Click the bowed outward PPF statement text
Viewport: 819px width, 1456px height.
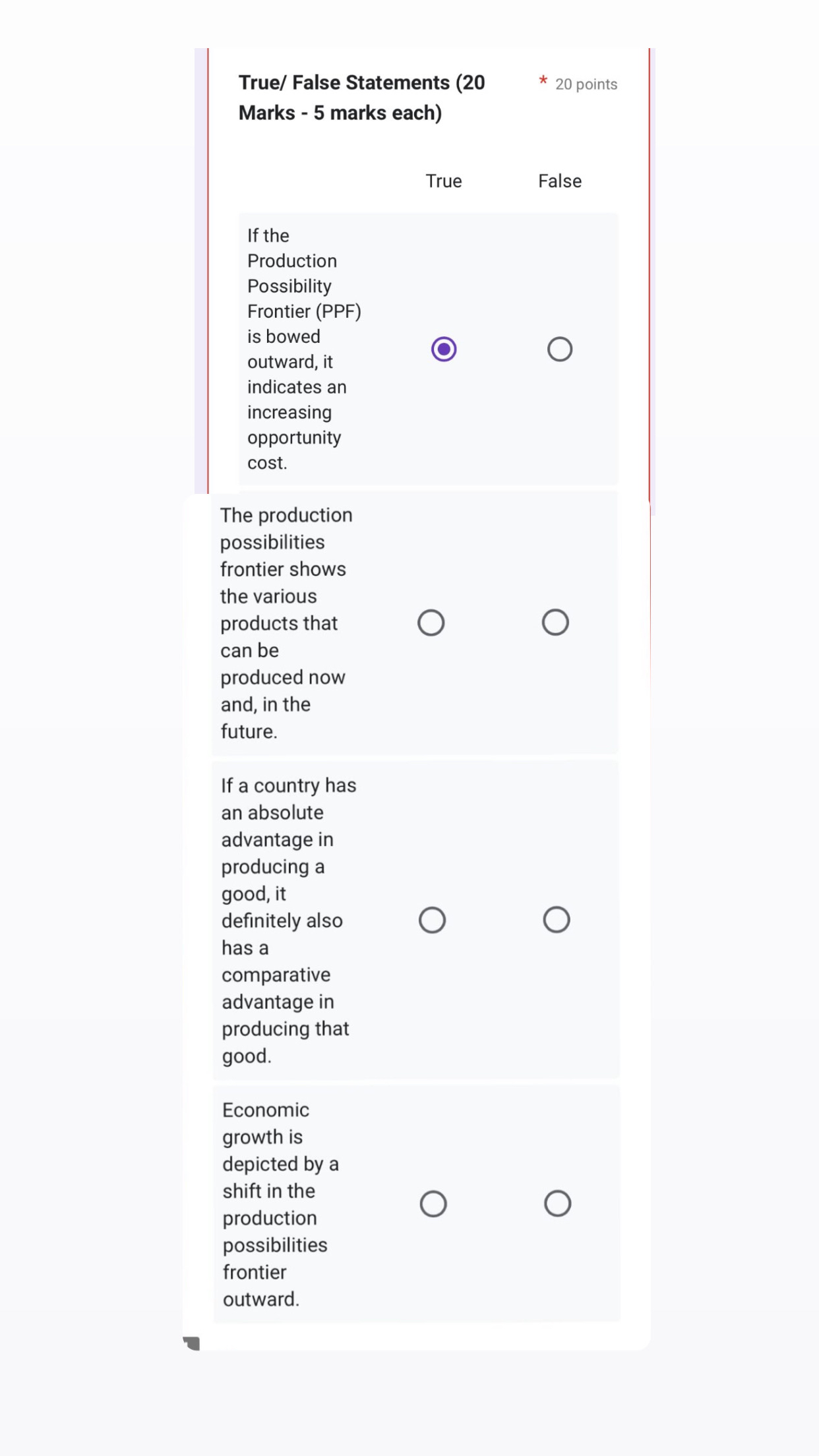[x=303, y=349]
